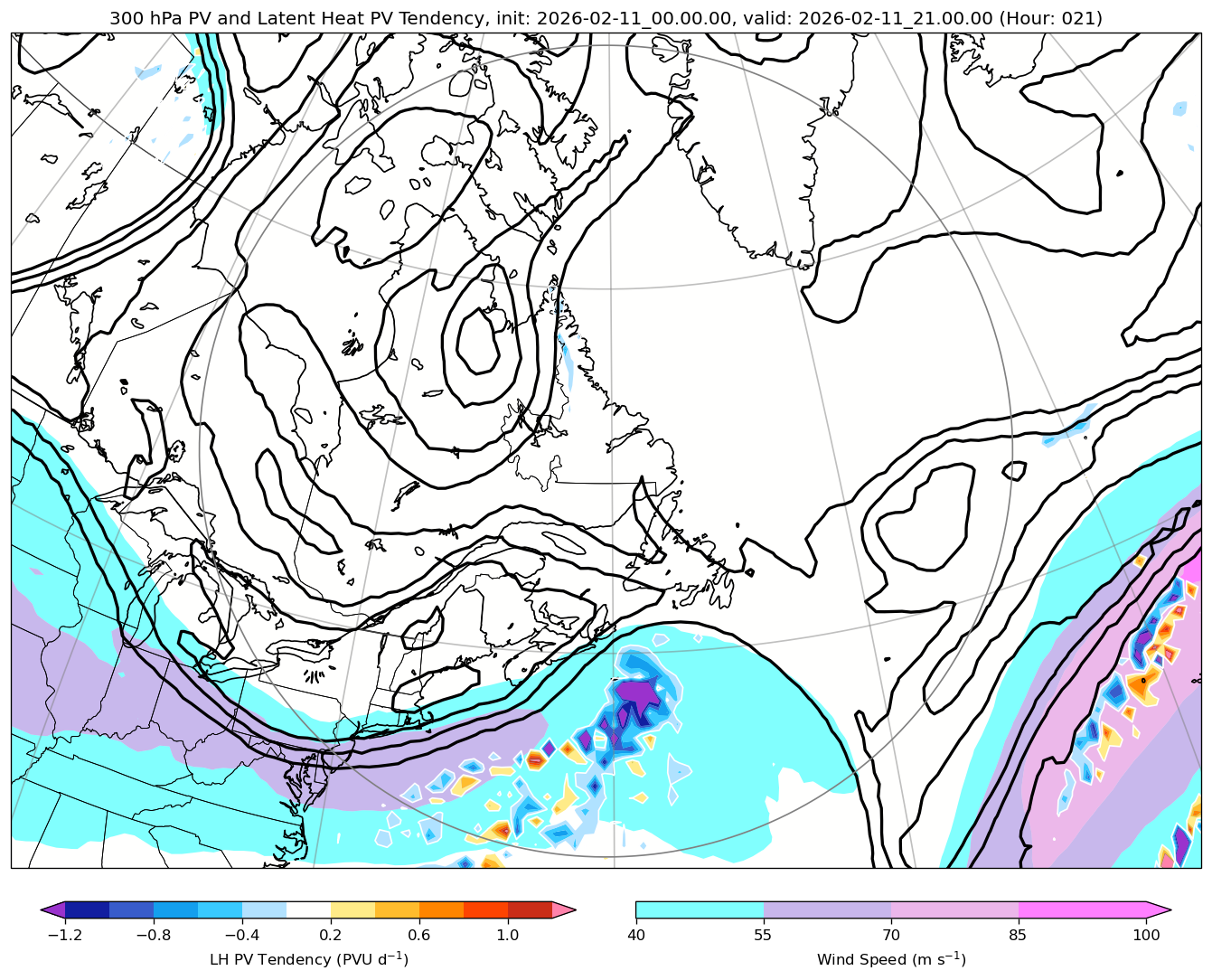Screen dimensions: 1212x980
Task: Click the magenta 85–100 wind speed swatch
Action: coord(1082,909)
